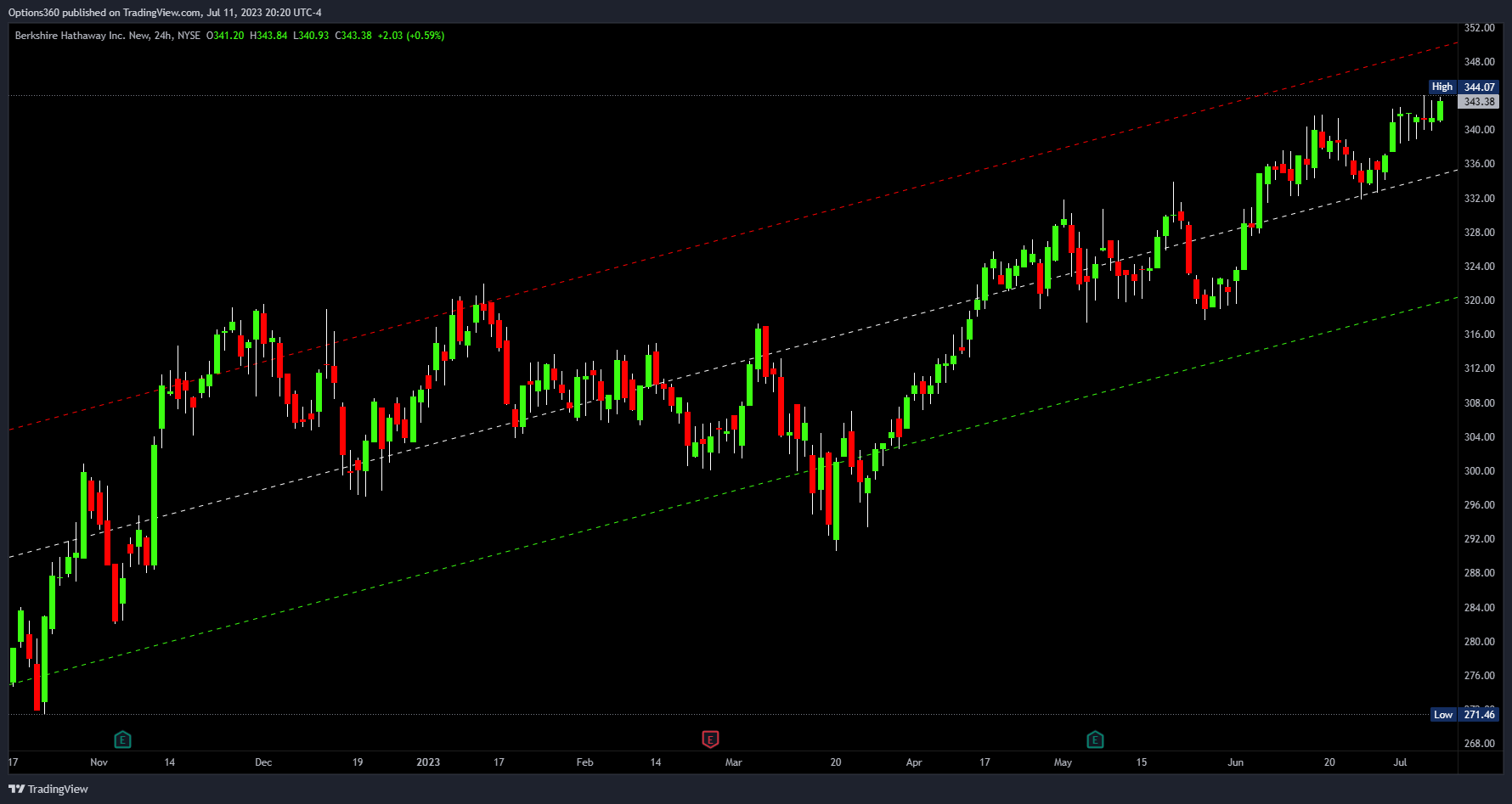Click the 284.00 price axis label
This screenshot has width=1512, height=804.
[x=1479, y=607]
